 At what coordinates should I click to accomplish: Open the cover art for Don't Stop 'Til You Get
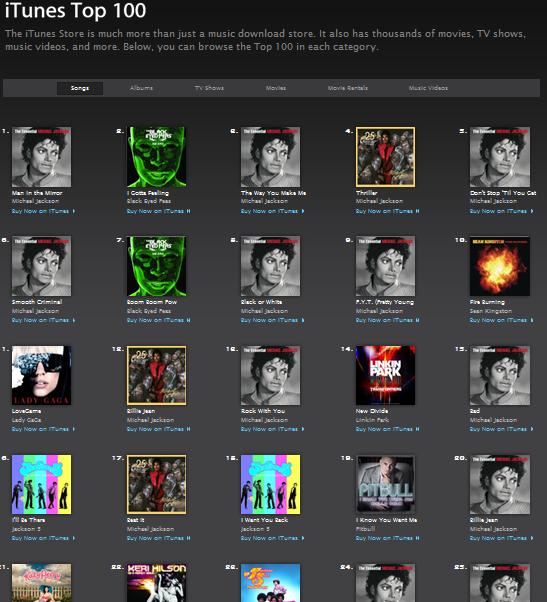tap(500, 157)
